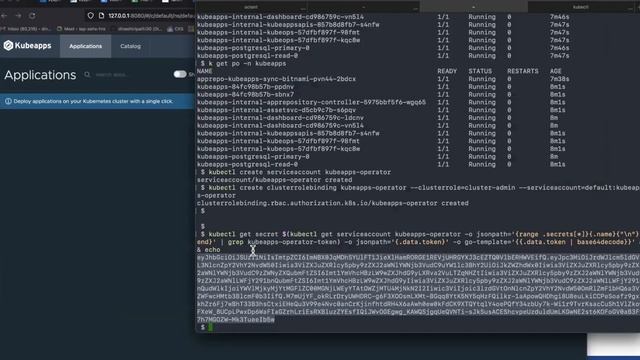This screenshot has height=360, width=640.
Task: Click the 'kubeapps-84fc98b57b-sbnx7' pod name
Action: [x=245, y=95]
